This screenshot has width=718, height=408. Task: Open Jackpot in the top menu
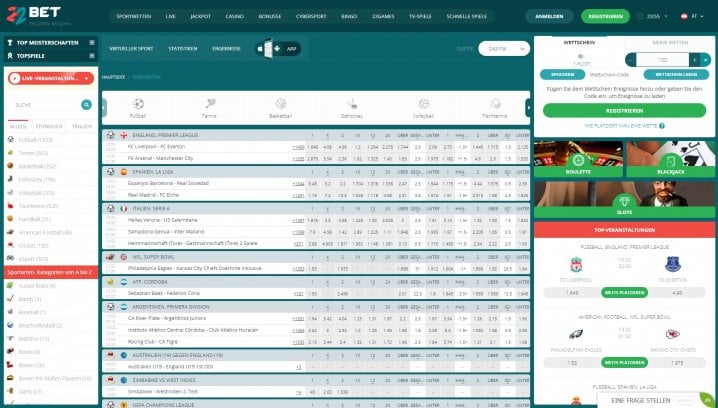click(201, 16)
